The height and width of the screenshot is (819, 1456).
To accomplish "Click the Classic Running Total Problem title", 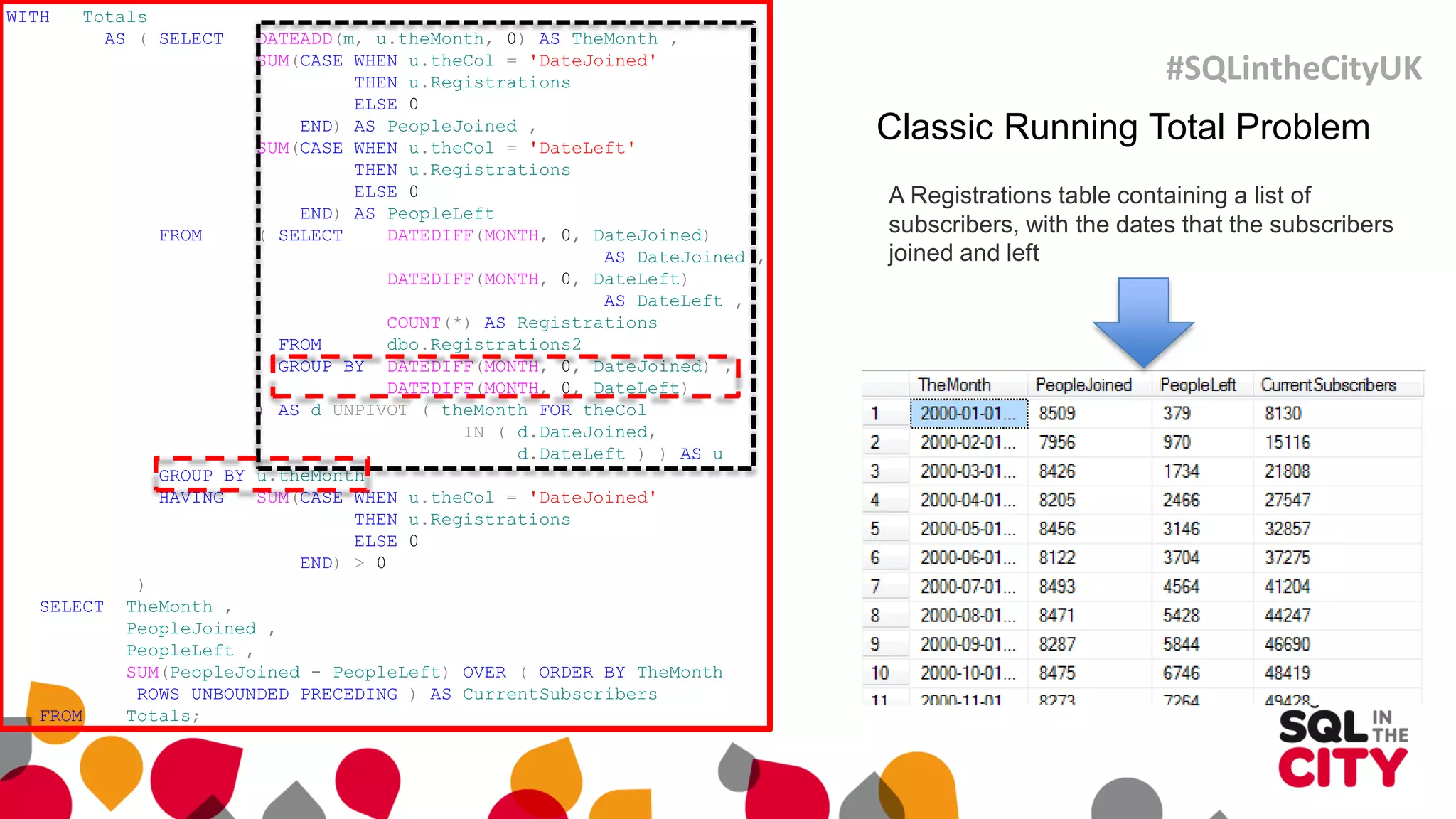I will pyautogui.click(x=1123, y=128).
